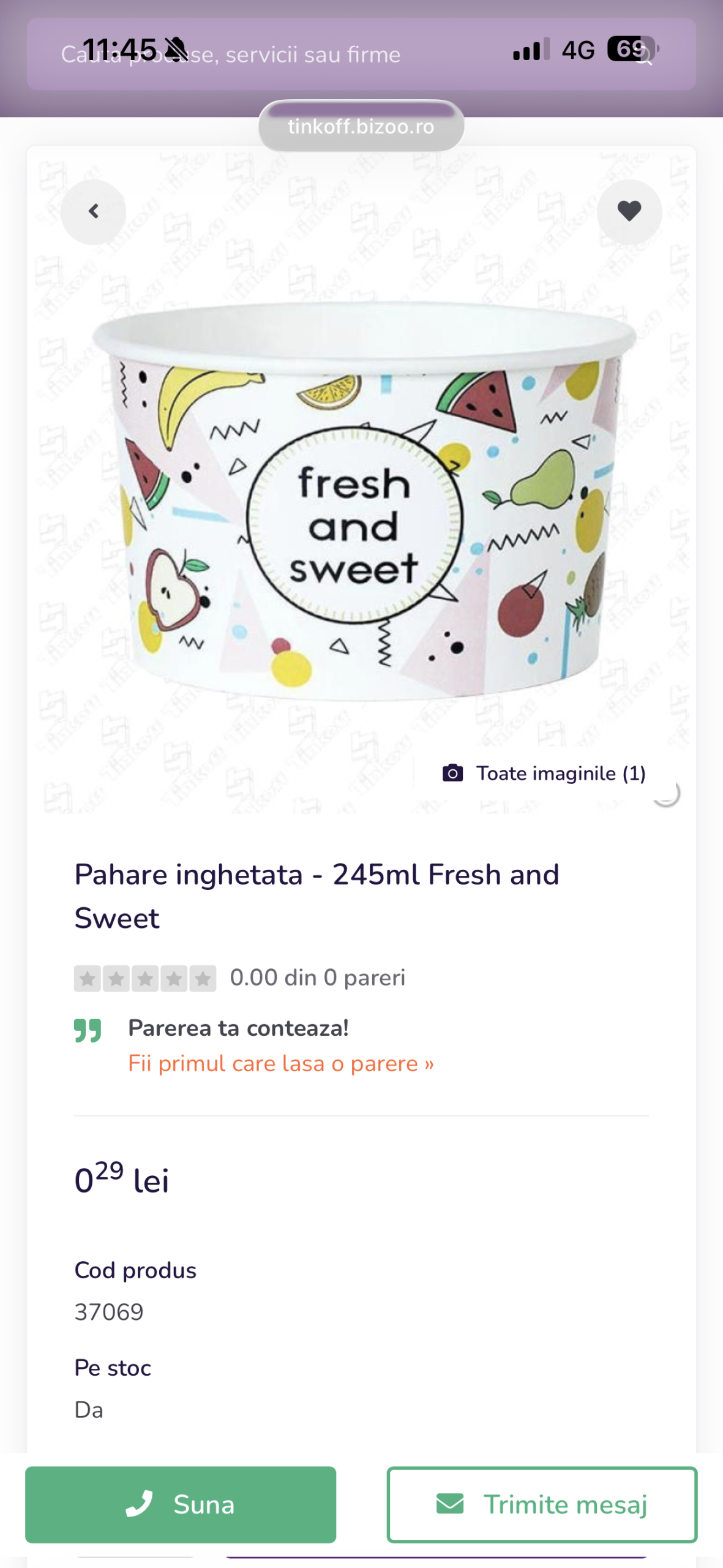Give five stars using the last star
The height and width of the screenshot is (1568, 723).
tap(203, 978)
